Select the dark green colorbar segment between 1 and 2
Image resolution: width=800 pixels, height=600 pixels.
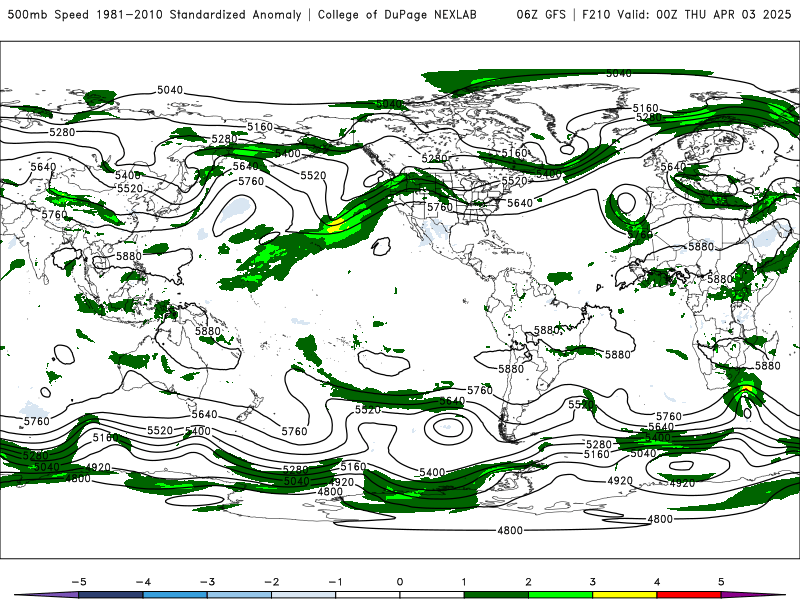click(496, 595)
